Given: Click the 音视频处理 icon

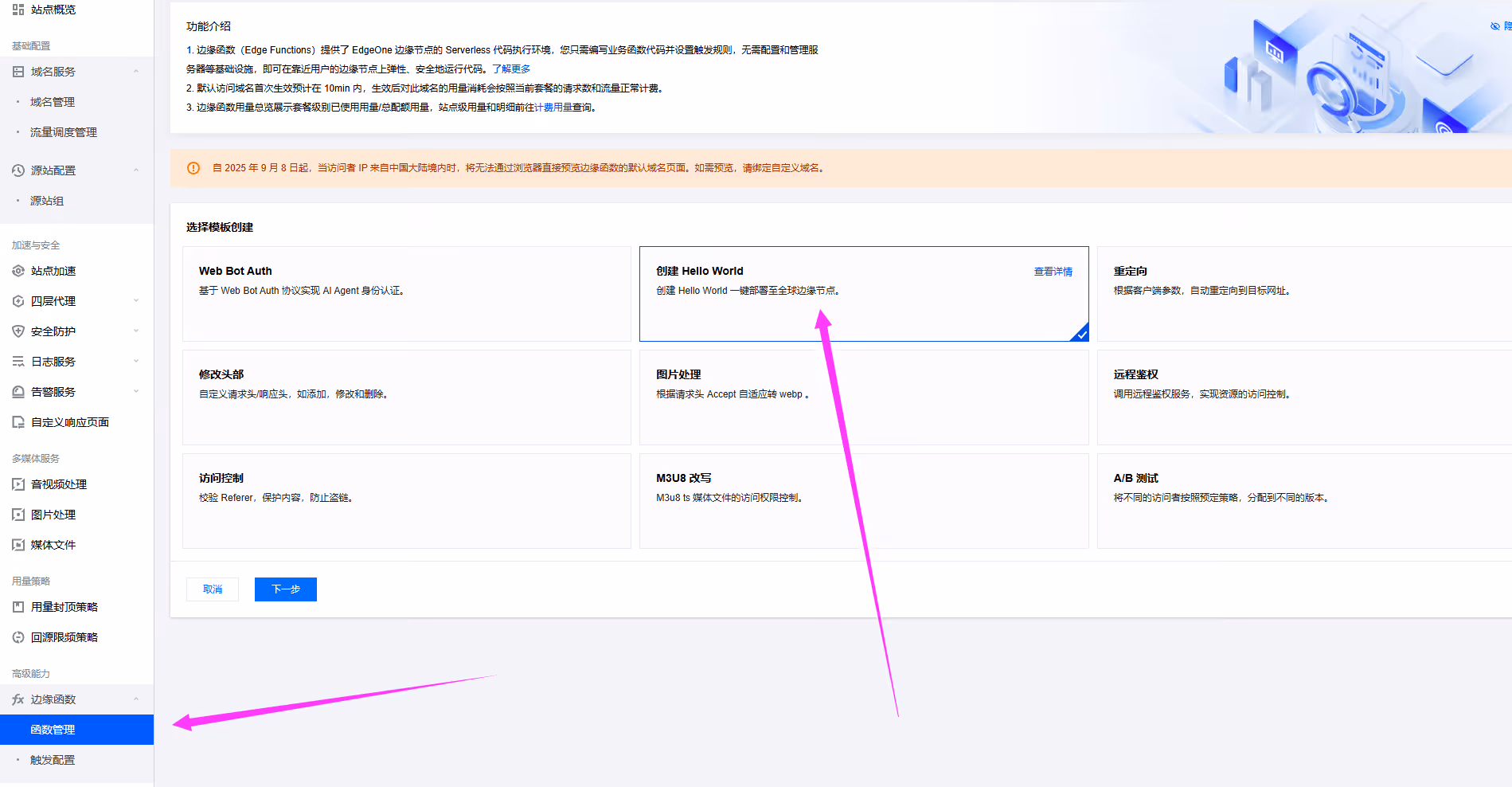Looking at the screenshot, I should click(x=18, y=484).
